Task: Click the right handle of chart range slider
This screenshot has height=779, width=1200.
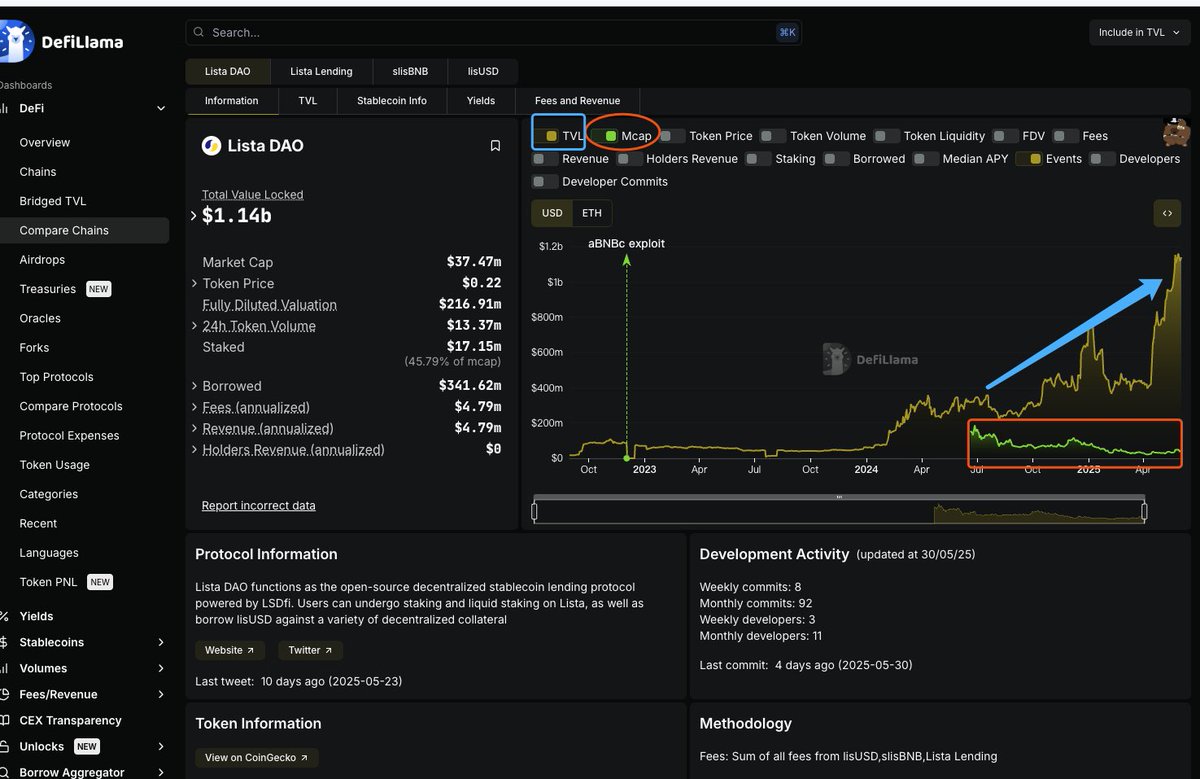Action: (x=1144, y=512)
